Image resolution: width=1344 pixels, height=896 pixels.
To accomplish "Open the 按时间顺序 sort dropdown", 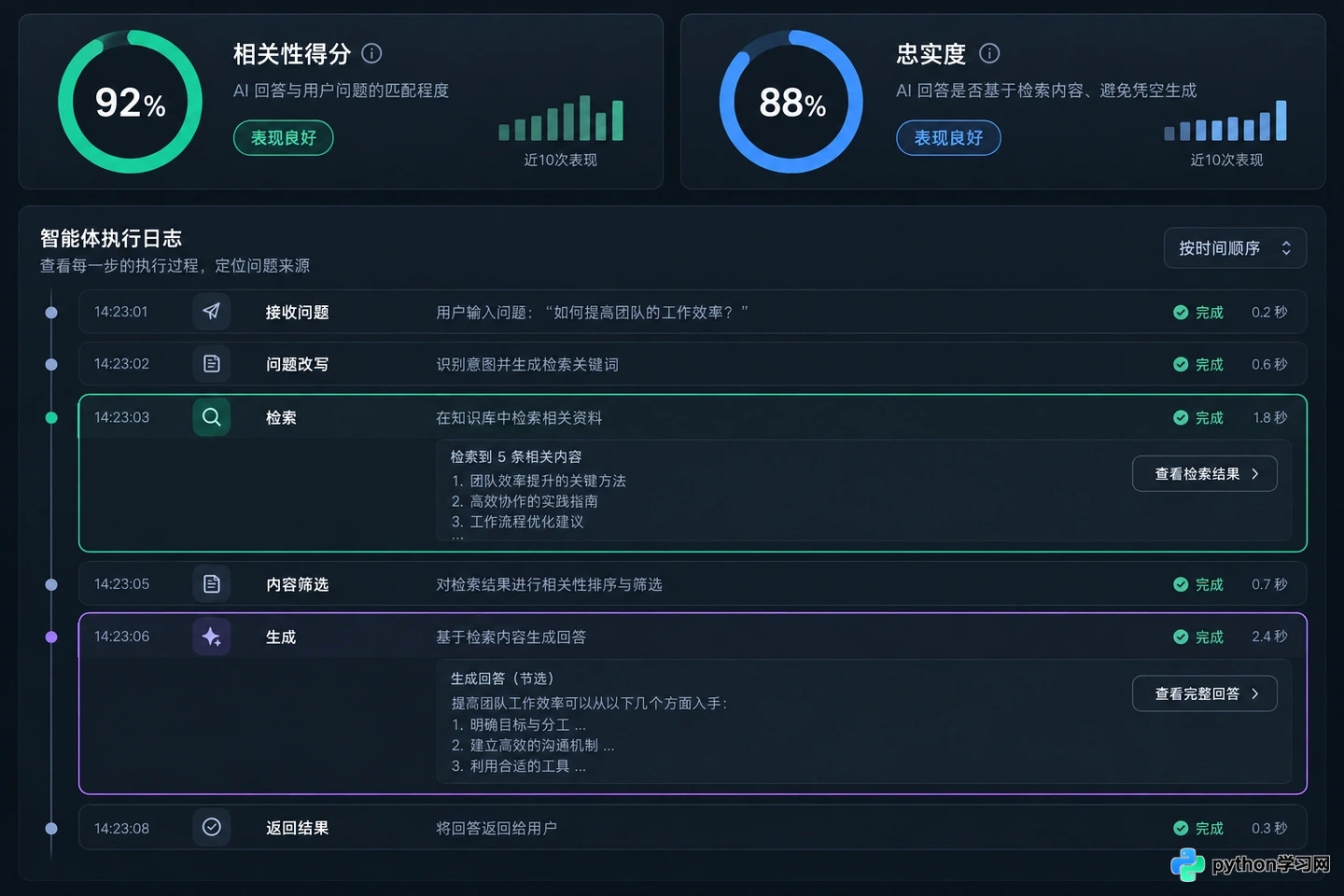I will (x=1235, y=248).
